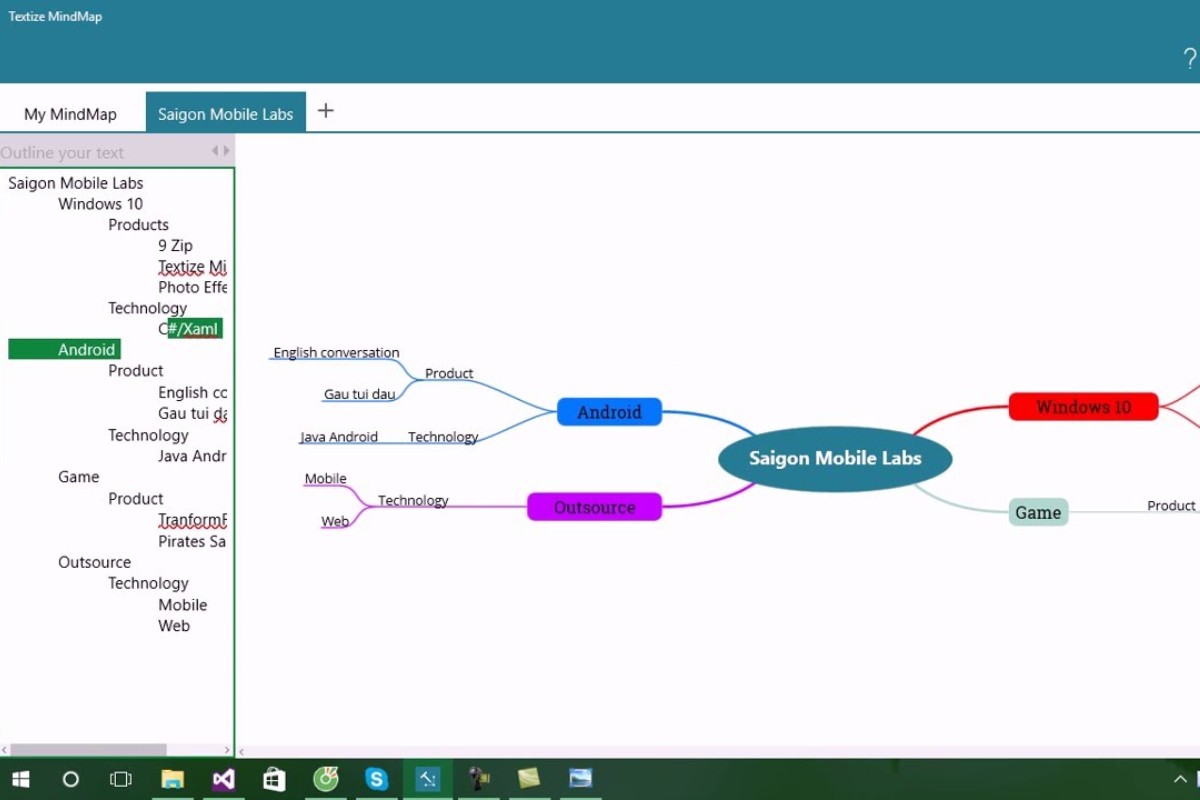Click the Textize Mi line in outline
1200x800 pixels.
click(192, 267)
